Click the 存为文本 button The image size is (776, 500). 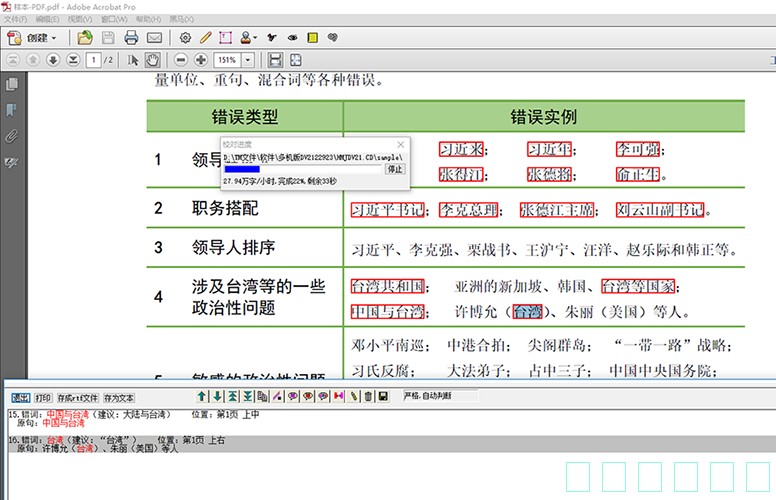tap(119, 398)
